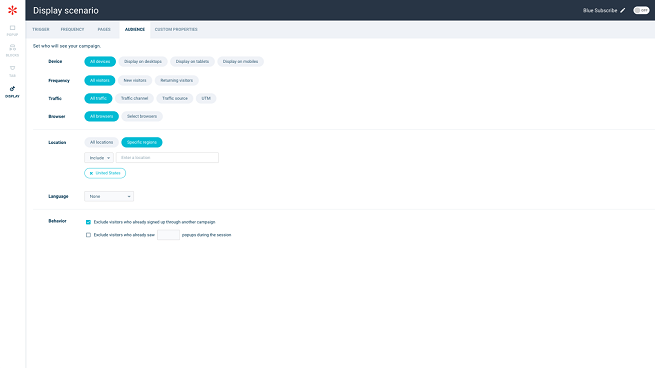
Task: Open the Language dropdown
Action: (x=109, y=196)
